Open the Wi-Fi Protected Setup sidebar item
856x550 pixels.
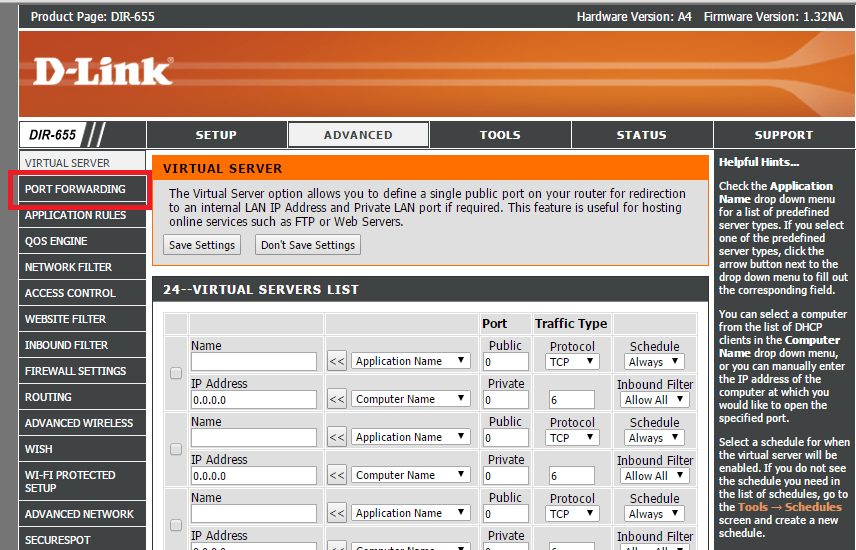(82, 481)
